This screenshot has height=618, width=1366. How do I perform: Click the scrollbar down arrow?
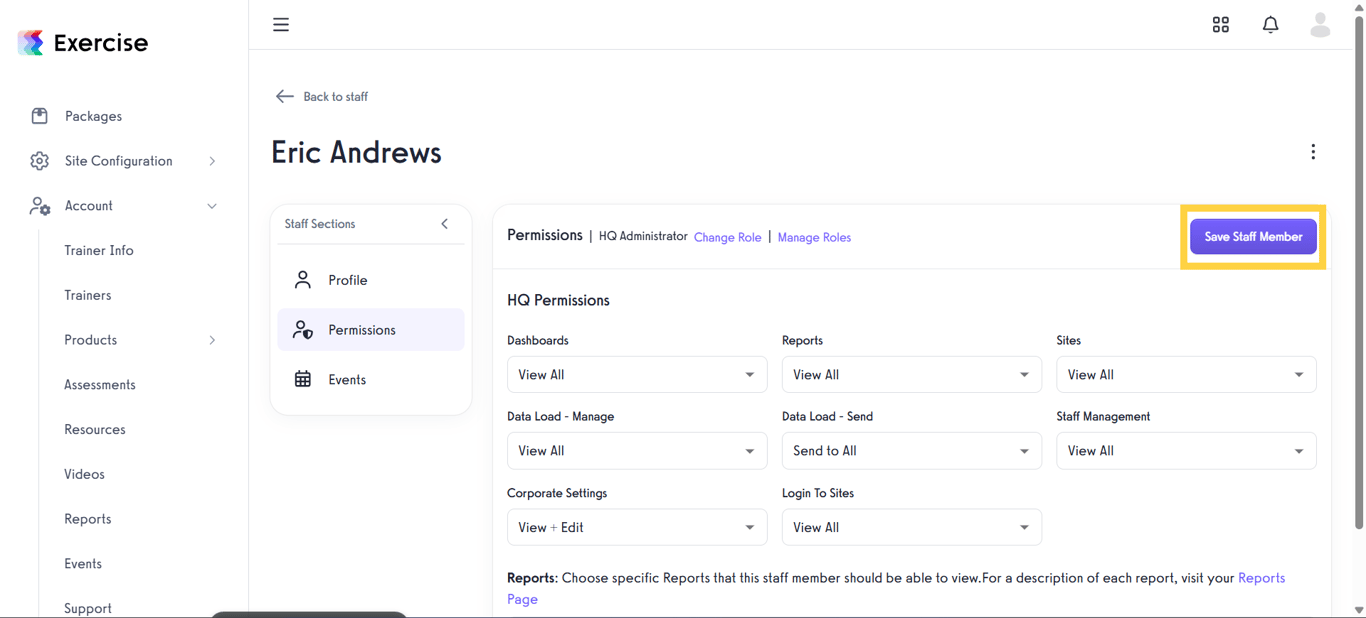[1359, 610]
